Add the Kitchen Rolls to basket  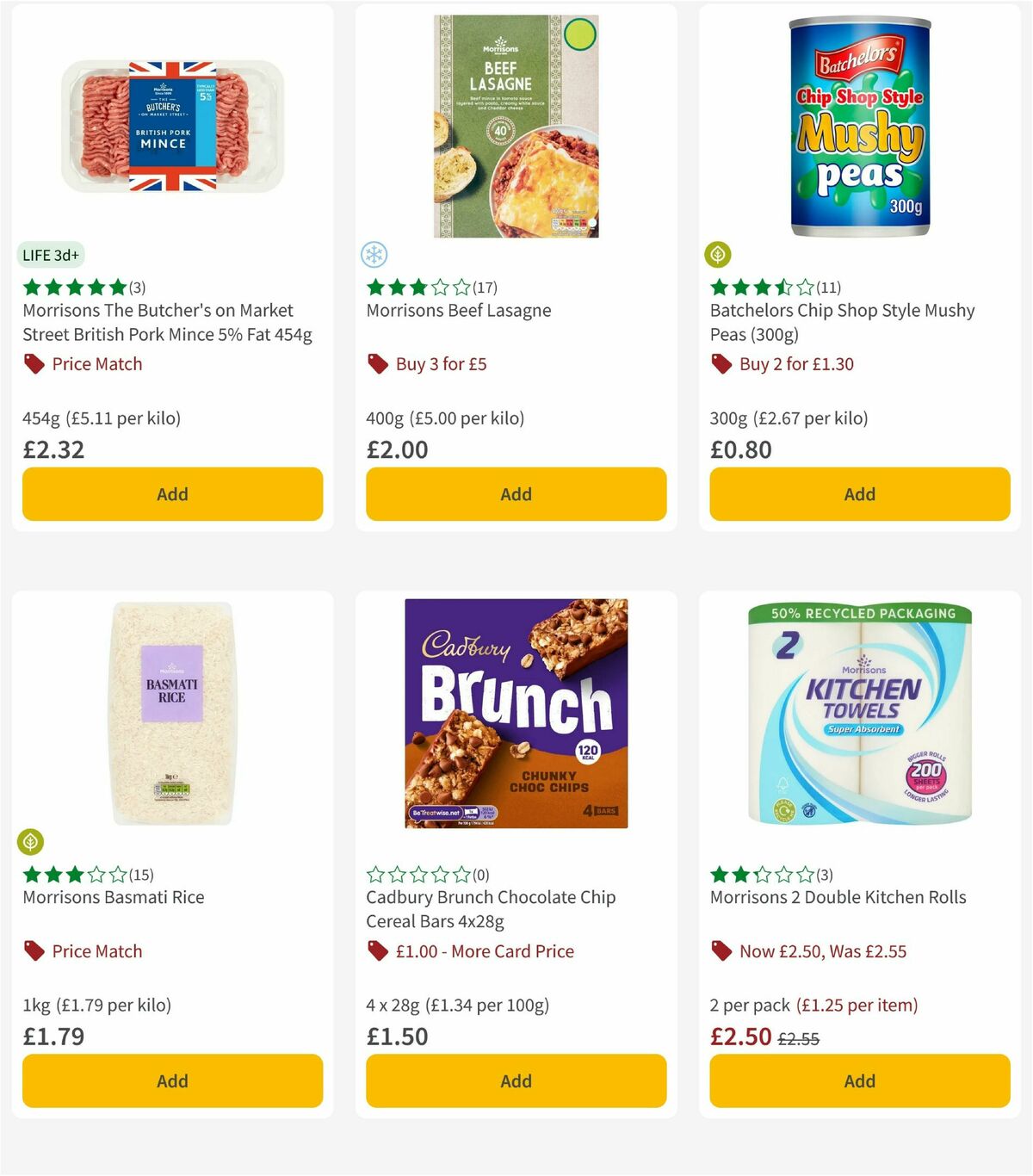coord(859,1080)
